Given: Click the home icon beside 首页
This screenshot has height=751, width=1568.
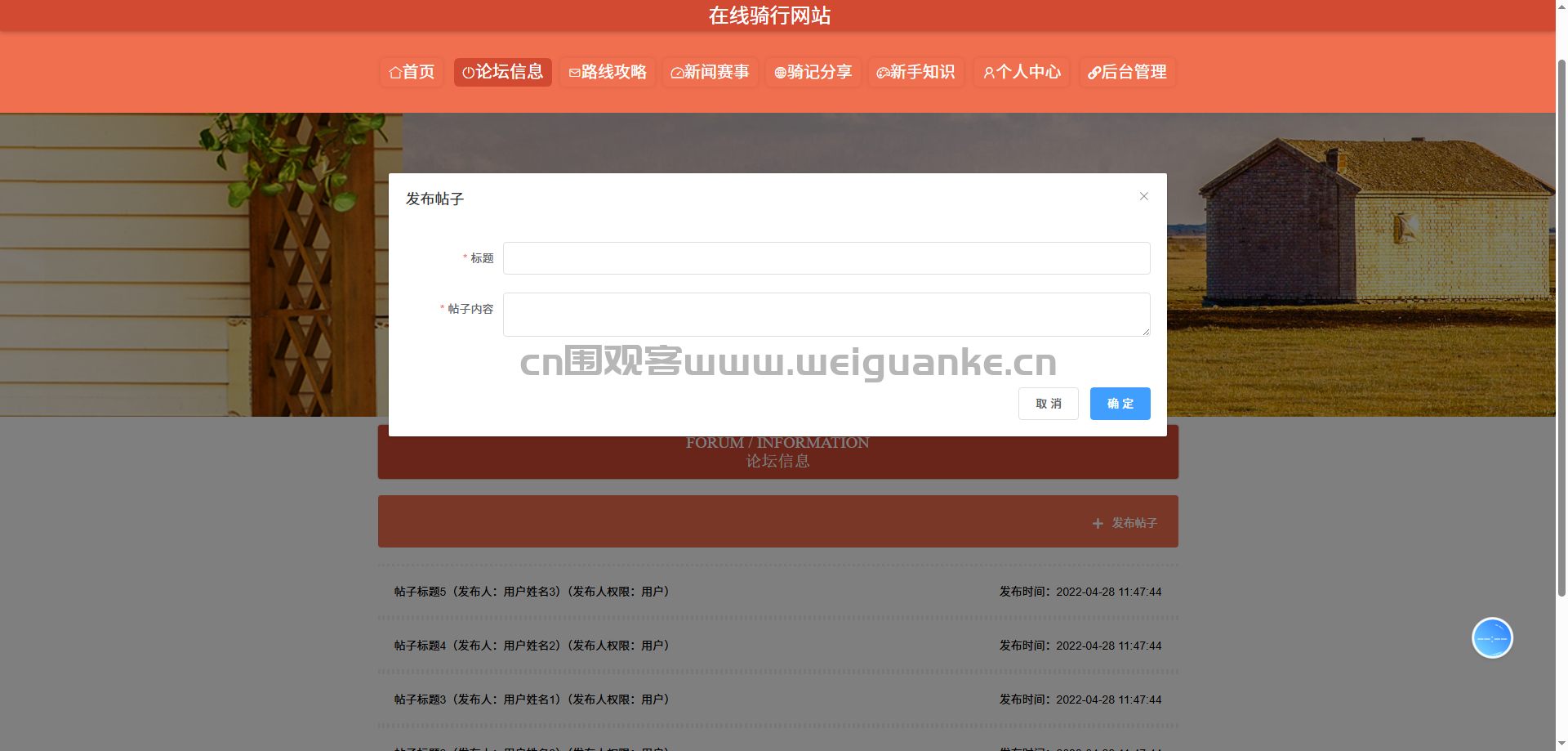Looking at the screenshot, I should point(395,73).
